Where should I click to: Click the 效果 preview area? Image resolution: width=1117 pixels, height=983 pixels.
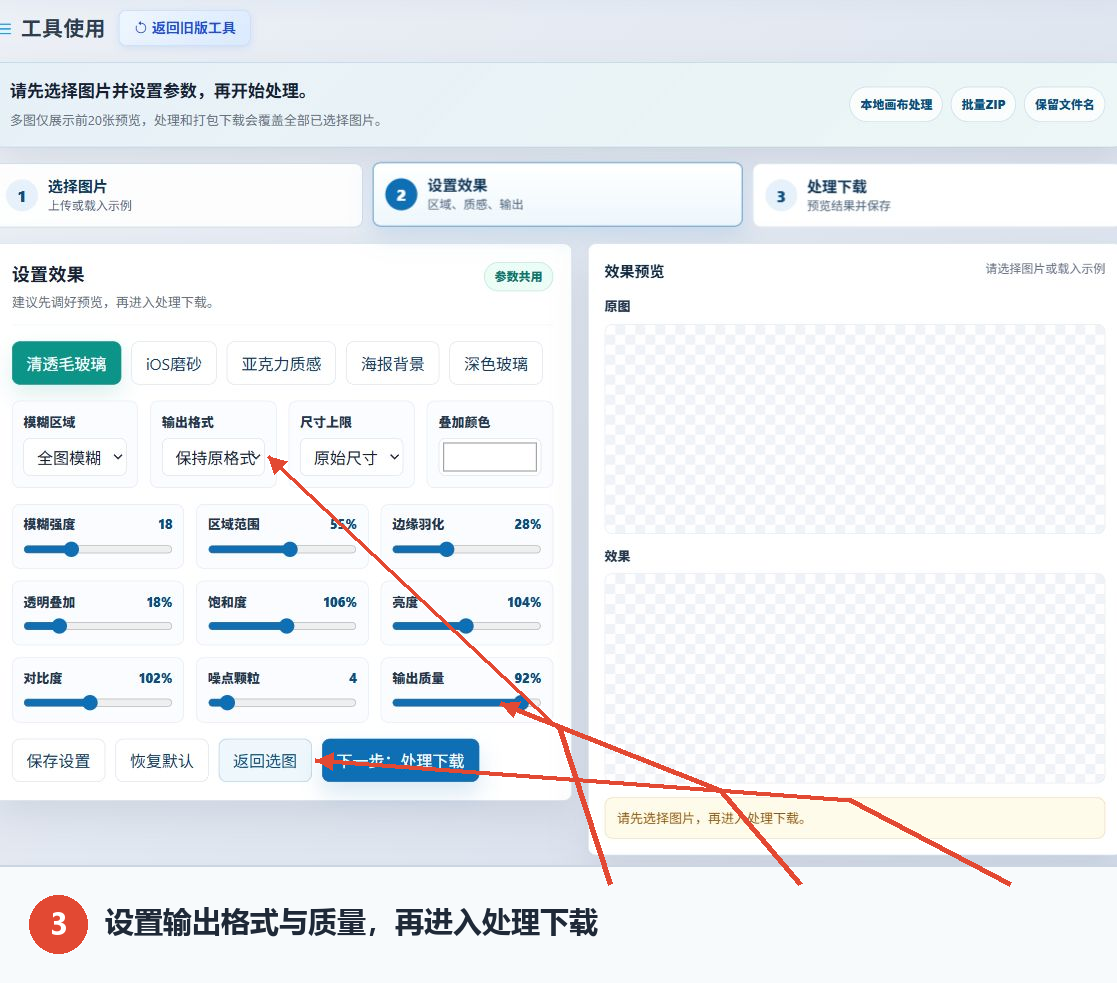point(854,678)
